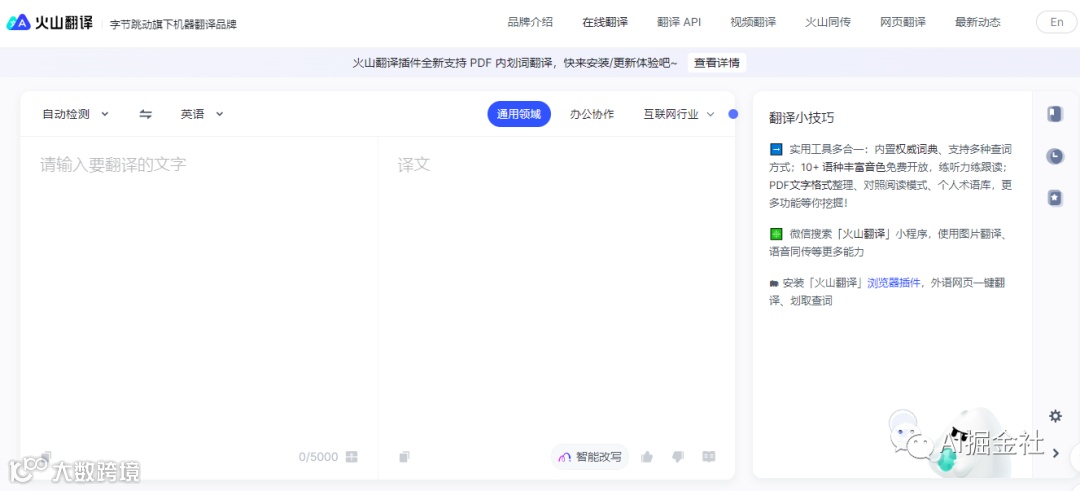Click the blue dot next to 互联网行业
The image size is (1080, 491).
[x=733, y=114]
